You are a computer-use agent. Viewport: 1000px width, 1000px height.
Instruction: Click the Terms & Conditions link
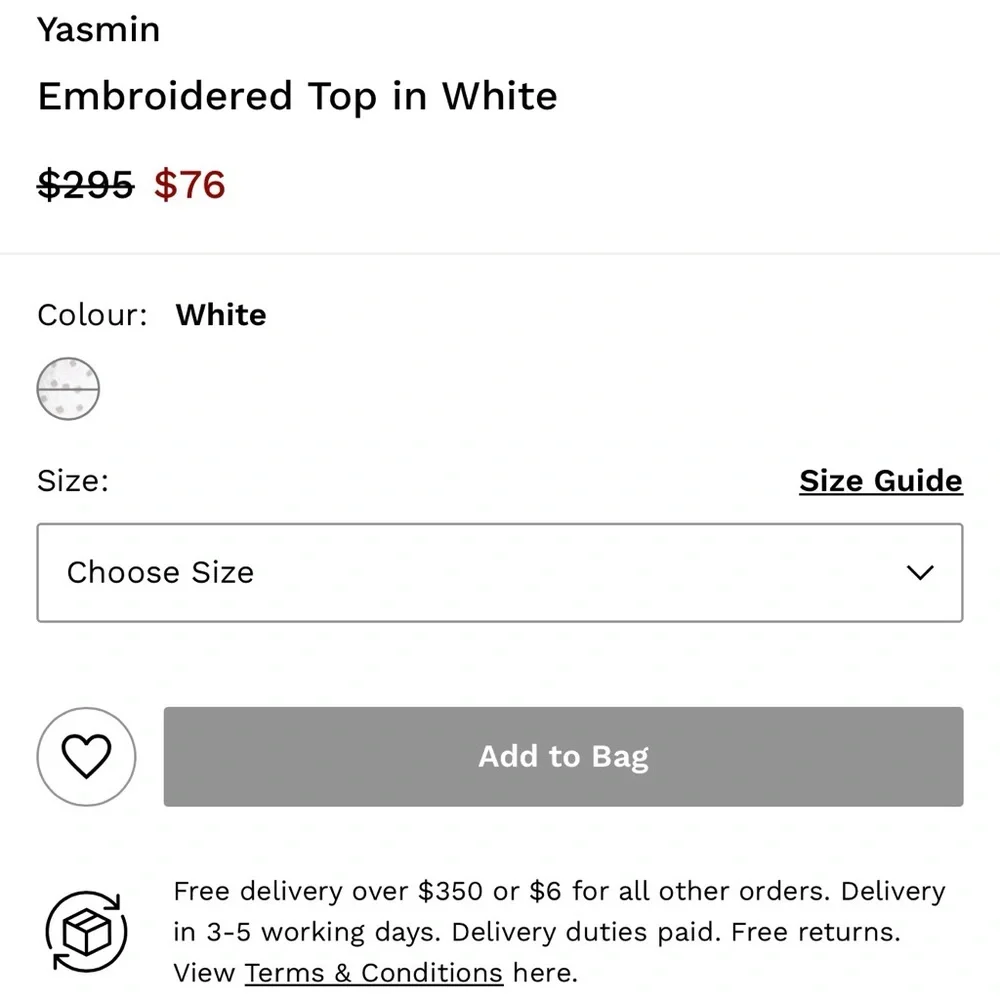[x=373, y=972]
